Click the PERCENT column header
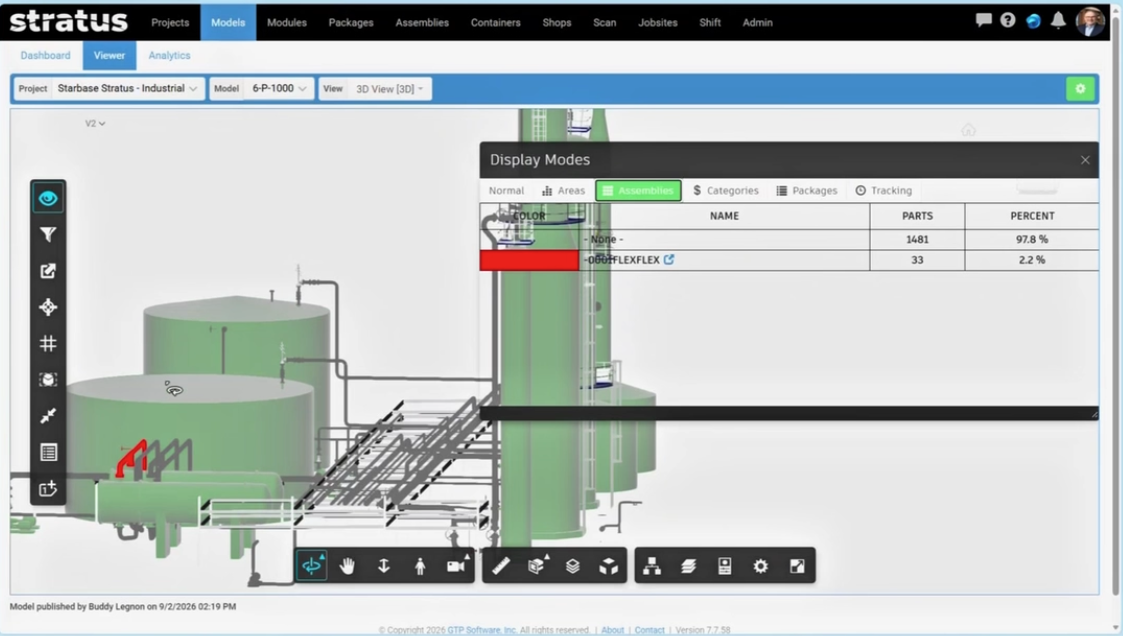Screen dimensions: 1123x636 [x=1032, y=216]
